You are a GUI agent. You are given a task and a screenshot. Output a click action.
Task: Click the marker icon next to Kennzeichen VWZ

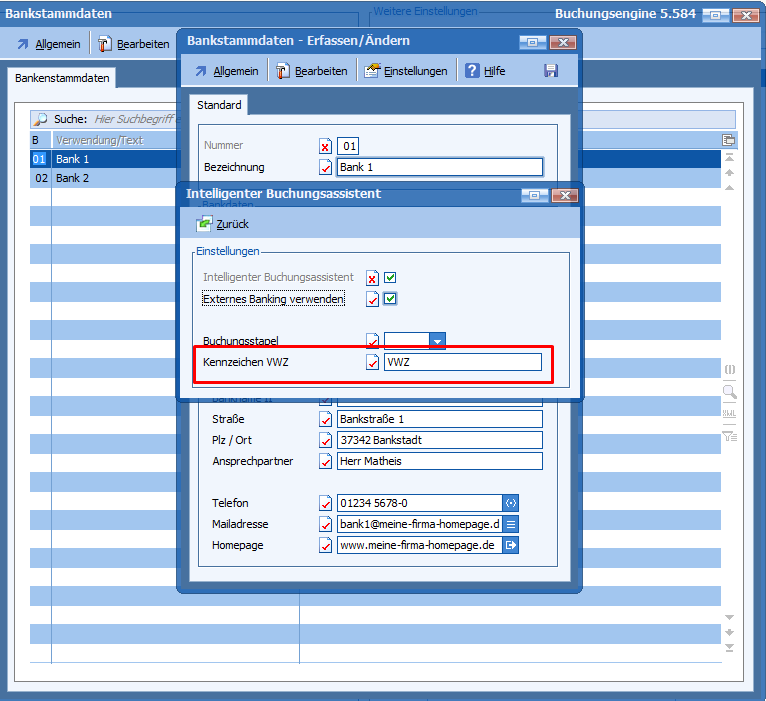click(372, 362)
